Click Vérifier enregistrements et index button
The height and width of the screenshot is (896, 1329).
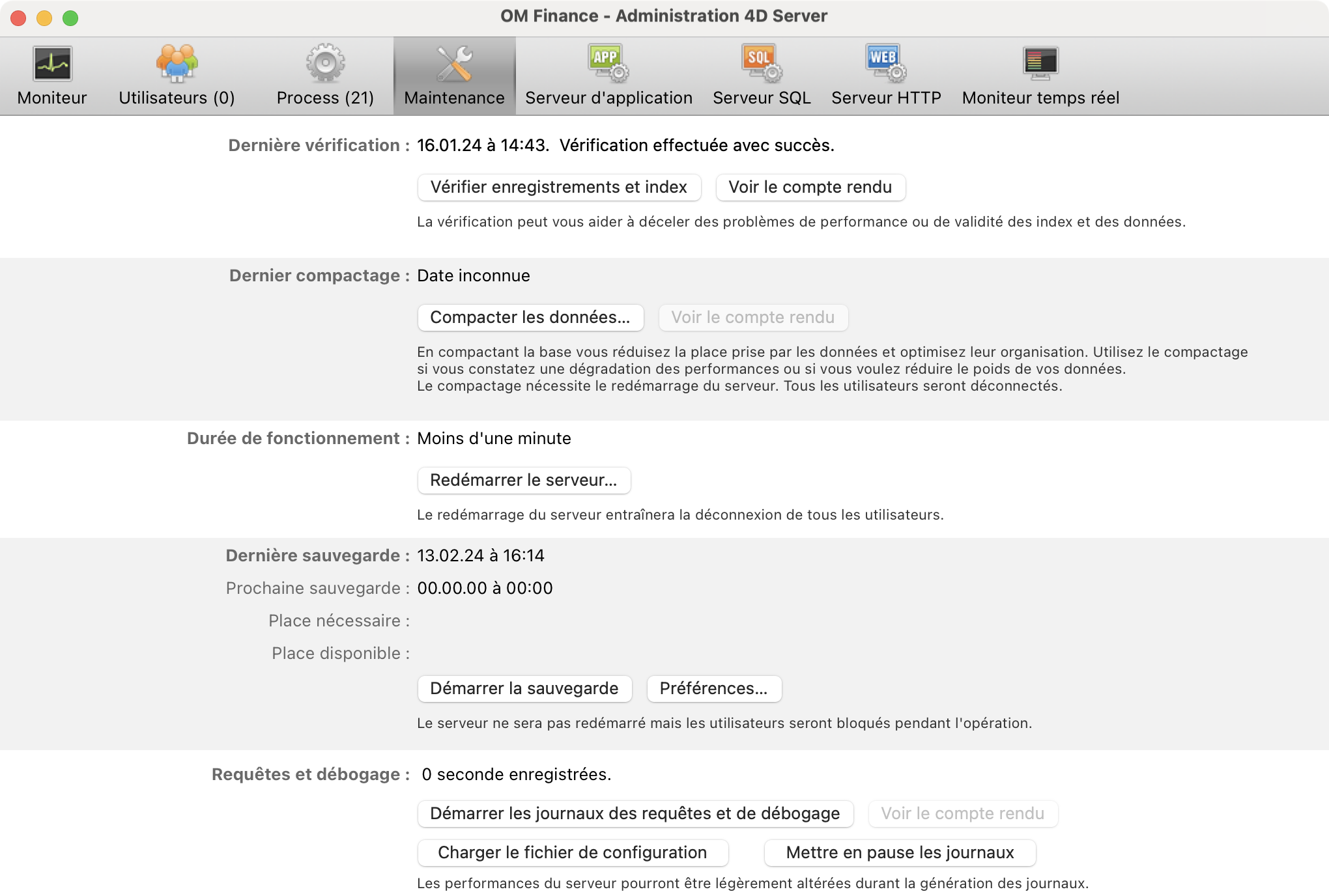coord(559,188)
